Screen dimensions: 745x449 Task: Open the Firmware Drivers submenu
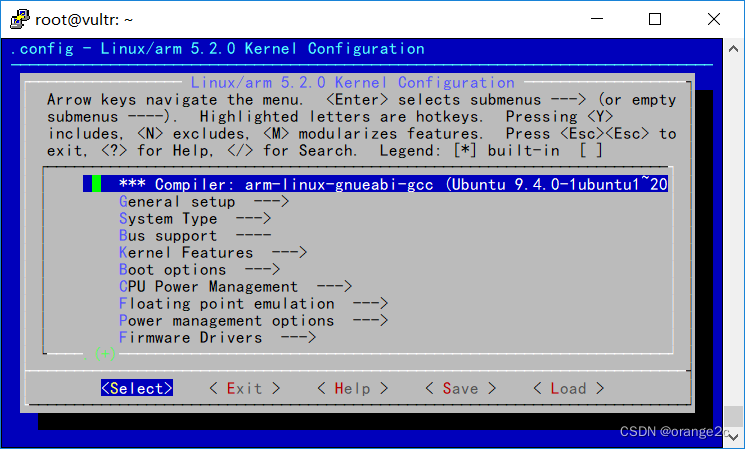[217, 337]
